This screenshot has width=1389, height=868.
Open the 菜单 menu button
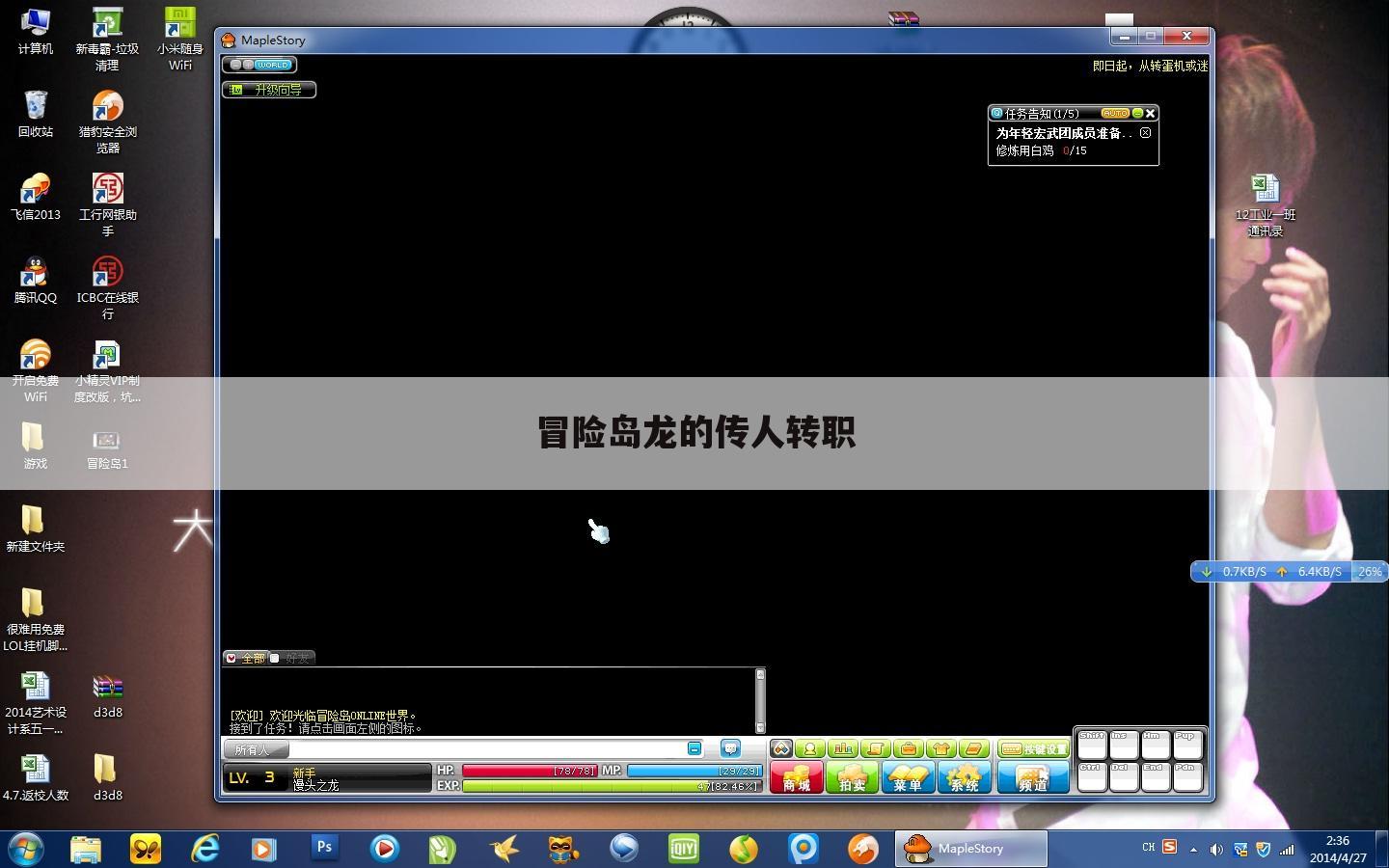click(x=908, y=777)
